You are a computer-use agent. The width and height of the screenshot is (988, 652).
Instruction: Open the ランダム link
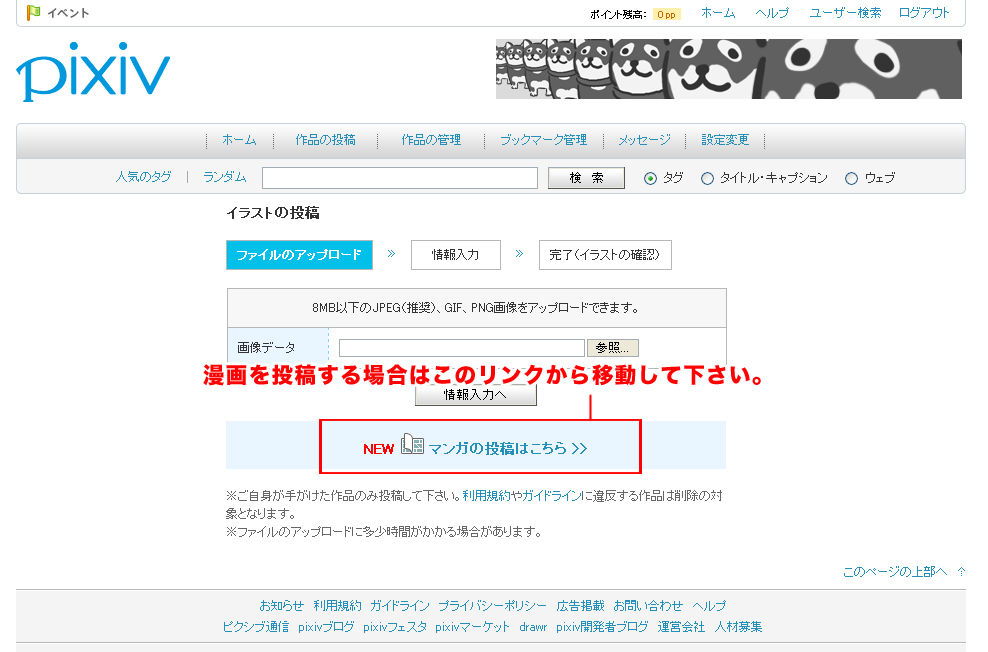224,177
